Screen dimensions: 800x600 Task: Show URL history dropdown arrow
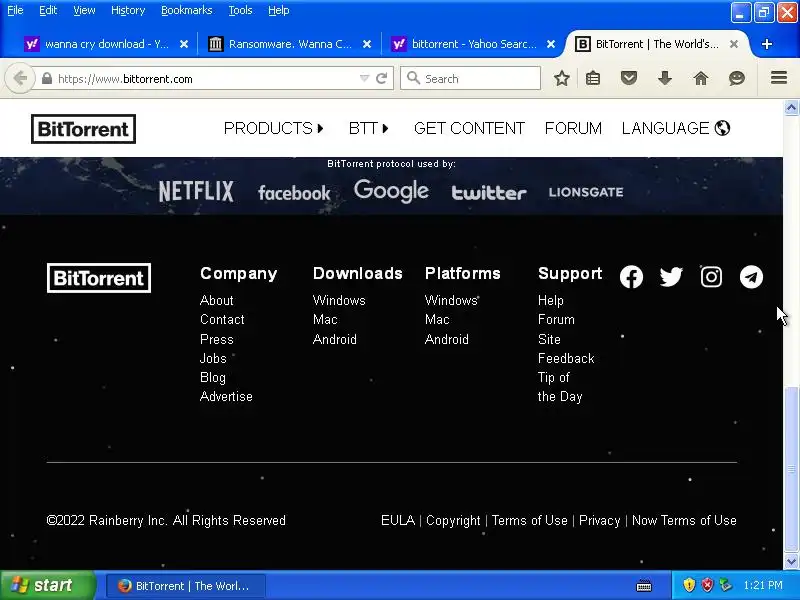pyautogui.click(x=364, y=79)
